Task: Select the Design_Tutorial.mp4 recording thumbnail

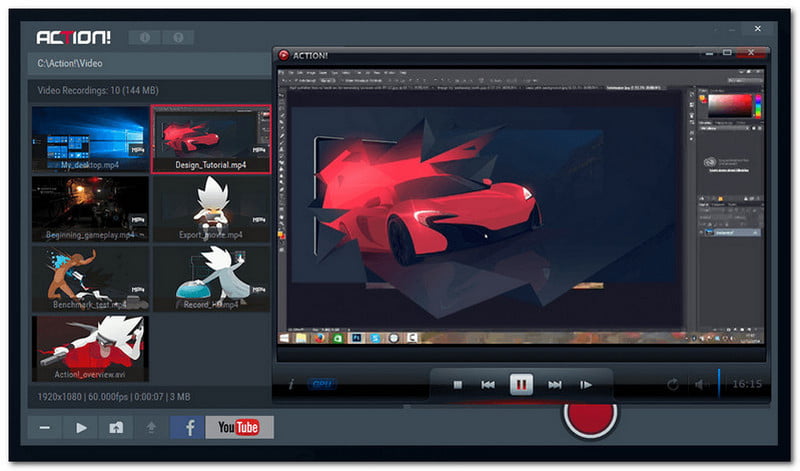Action: (x=211, y=139)
